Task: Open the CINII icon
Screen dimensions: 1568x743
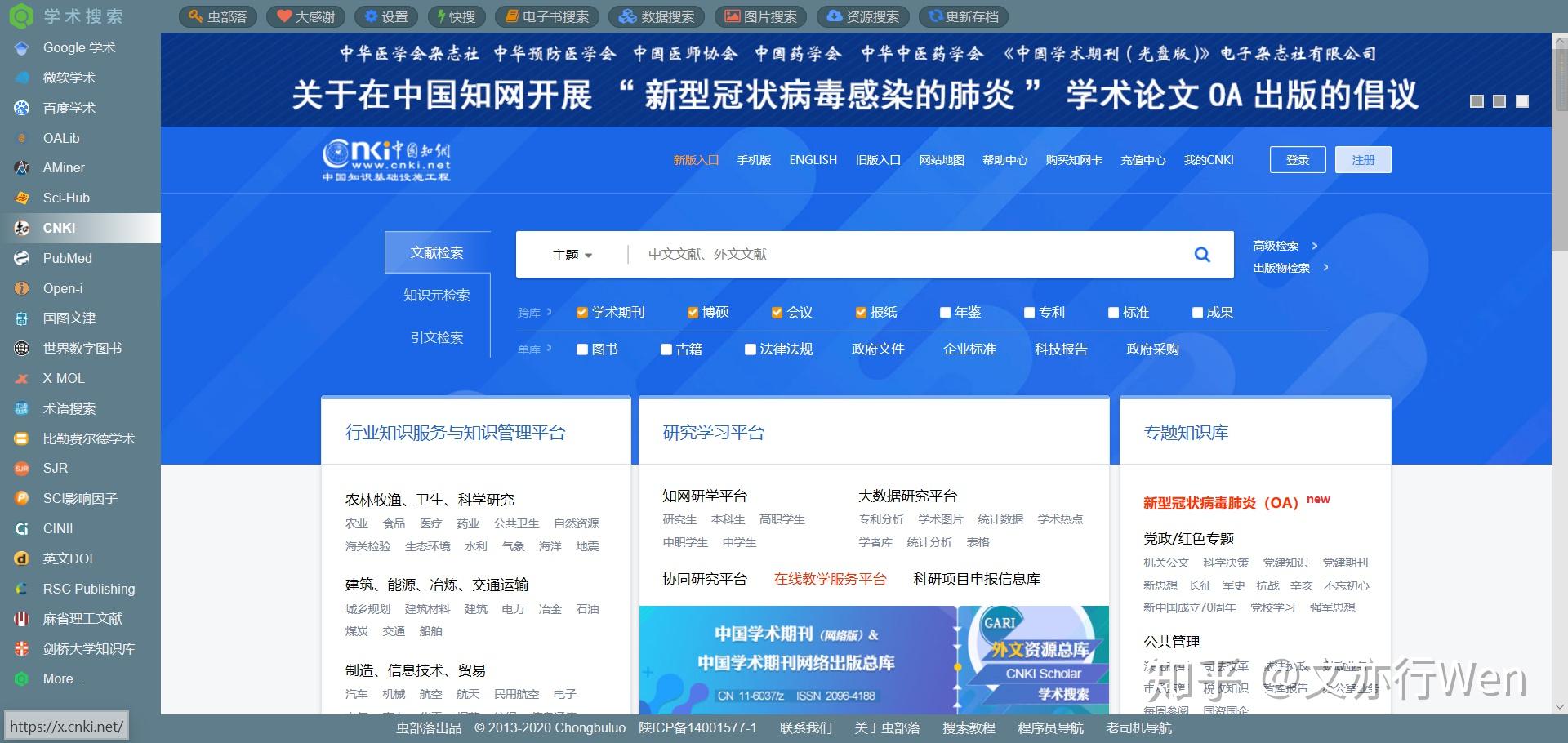Action: pos(22,529)
